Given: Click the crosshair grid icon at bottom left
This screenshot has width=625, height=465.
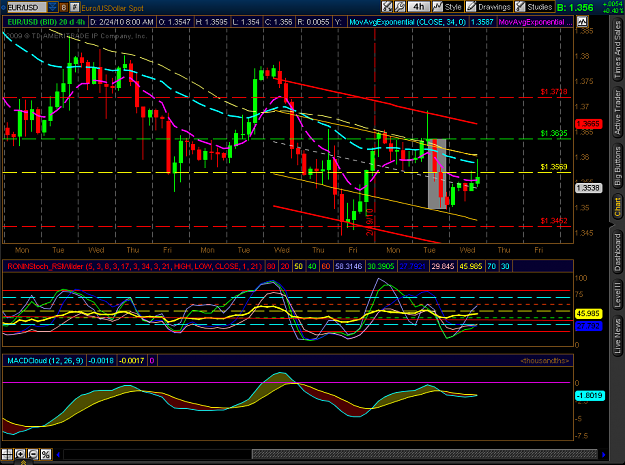Looking at the screenshot, I should 7,454.
